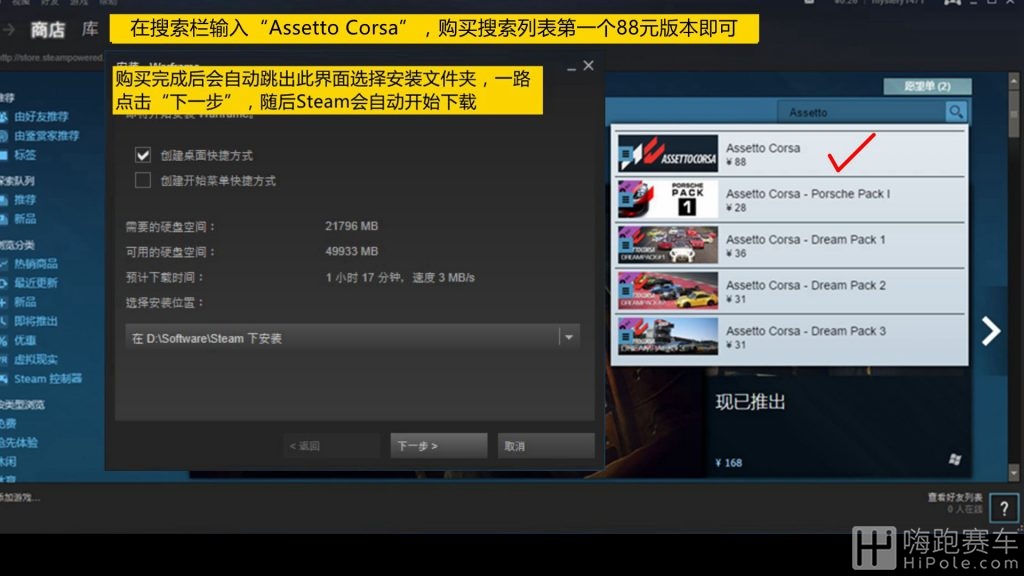Open the install location dropdown
Image resolution: width=1024 pixels, height=576 pixels.
[353, 338]
